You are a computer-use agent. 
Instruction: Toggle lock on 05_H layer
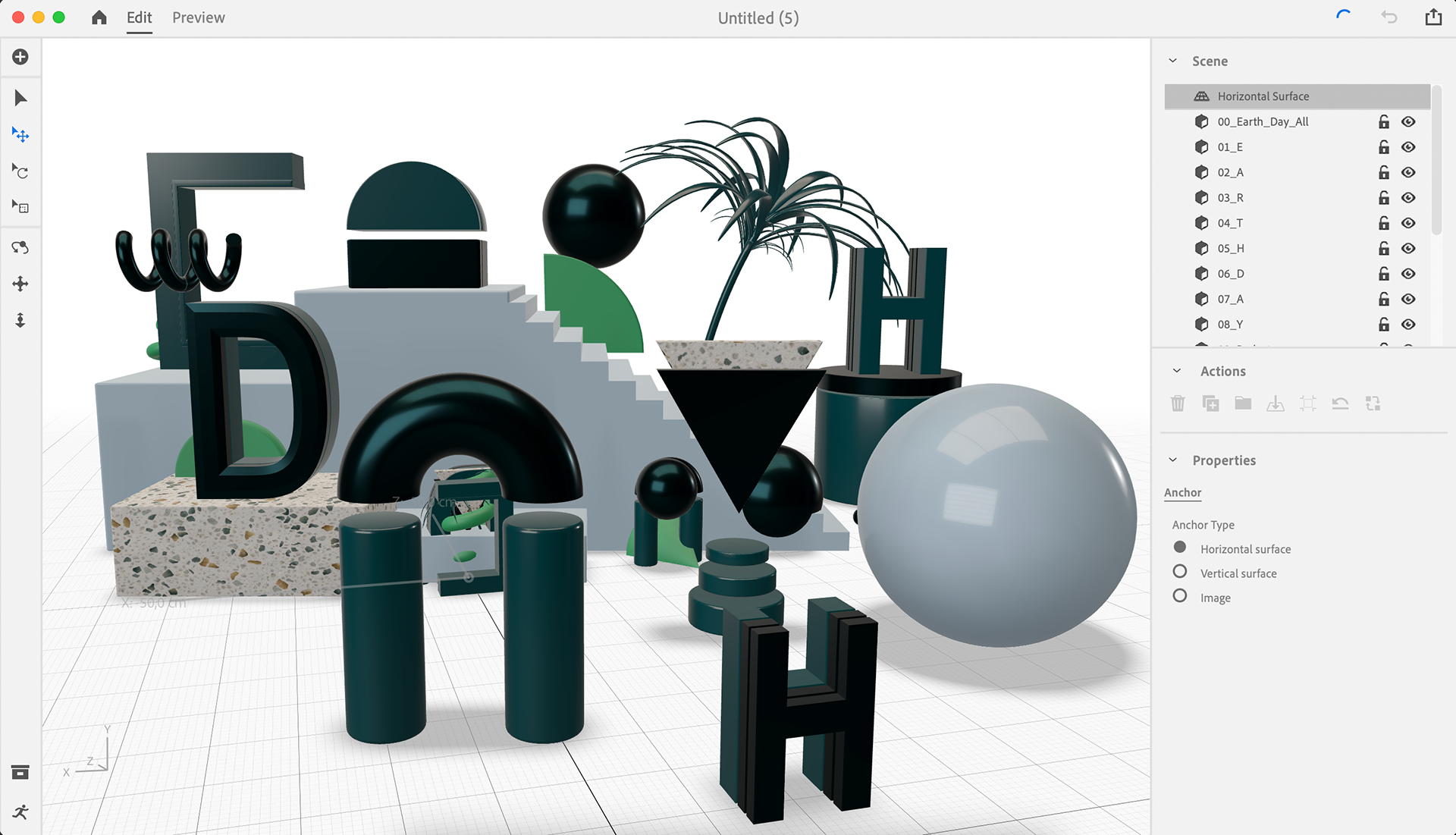[1384, 249]
